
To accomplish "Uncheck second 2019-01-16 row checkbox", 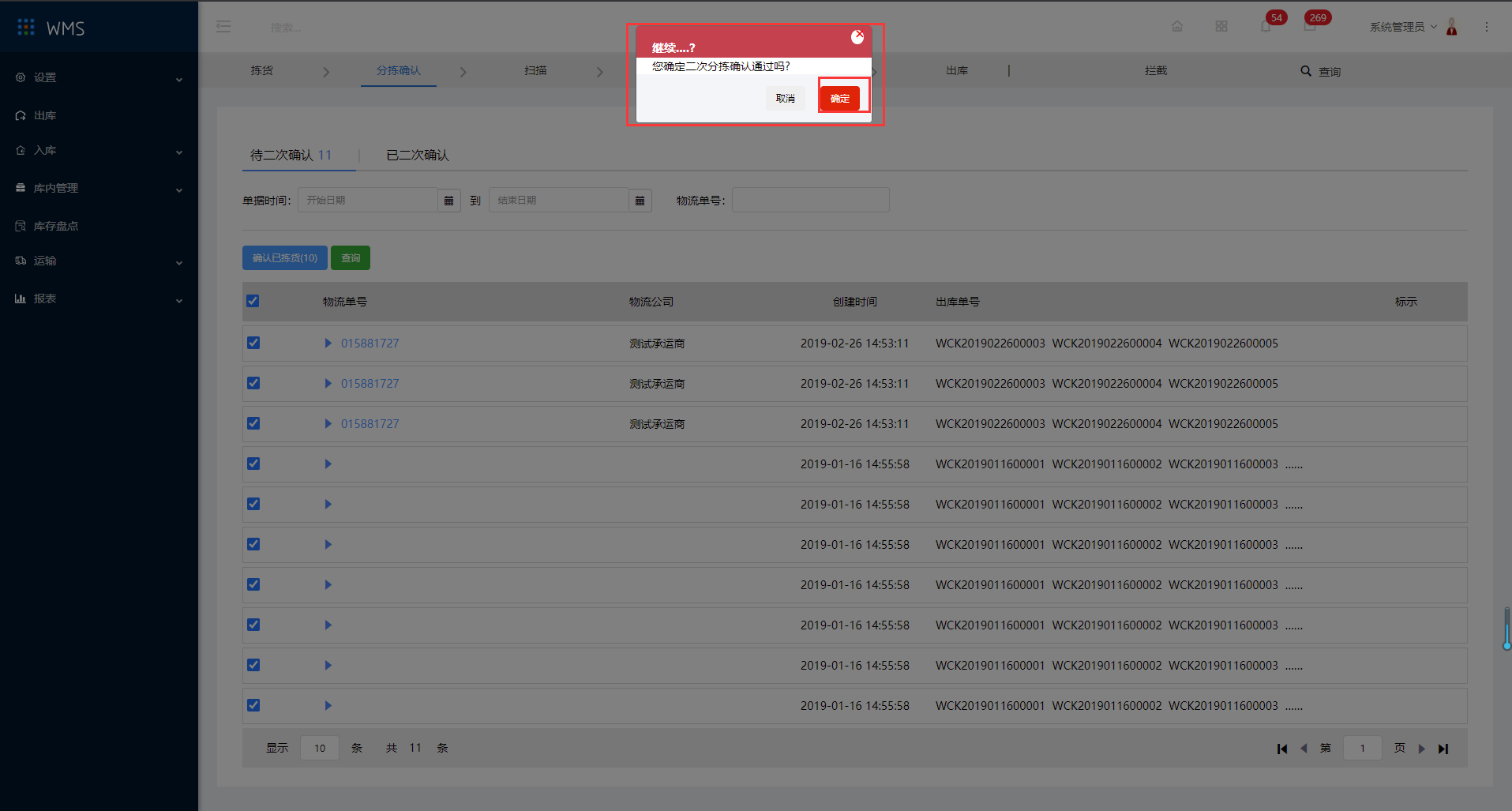I will click(253, 504).
